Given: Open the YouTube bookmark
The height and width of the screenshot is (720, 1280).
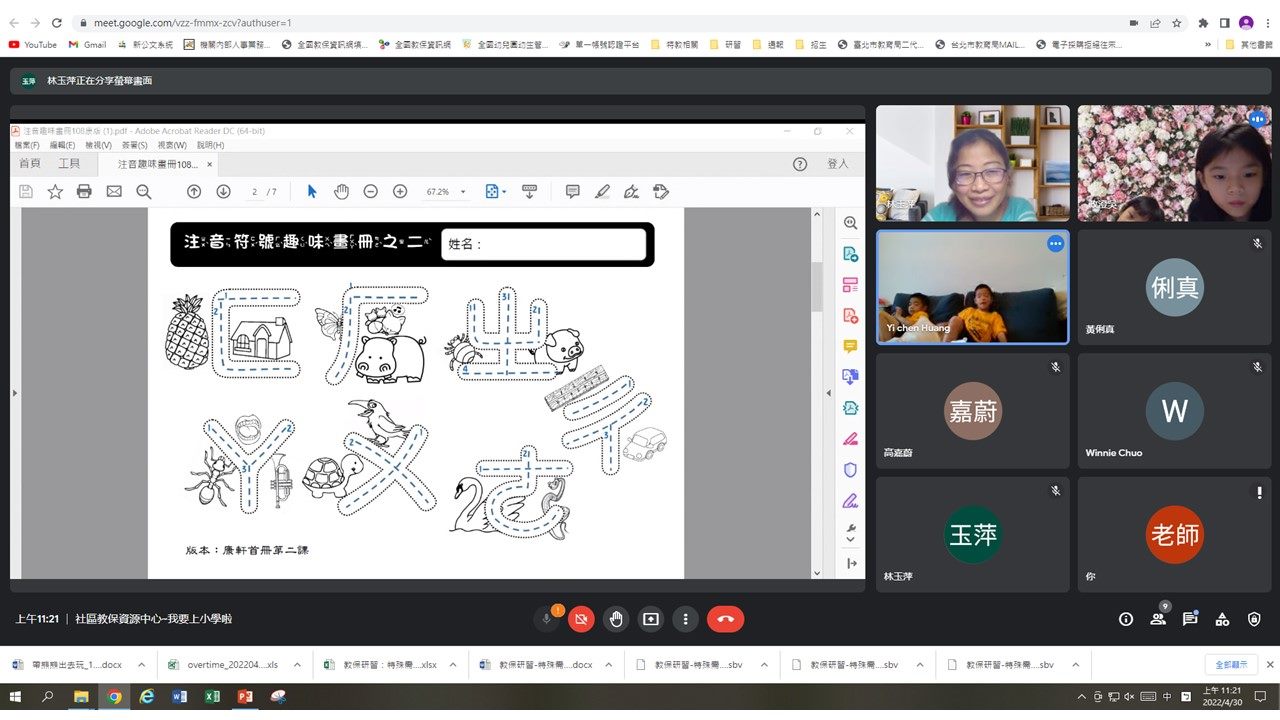Looking at the screenshot, I should point(33,44).
